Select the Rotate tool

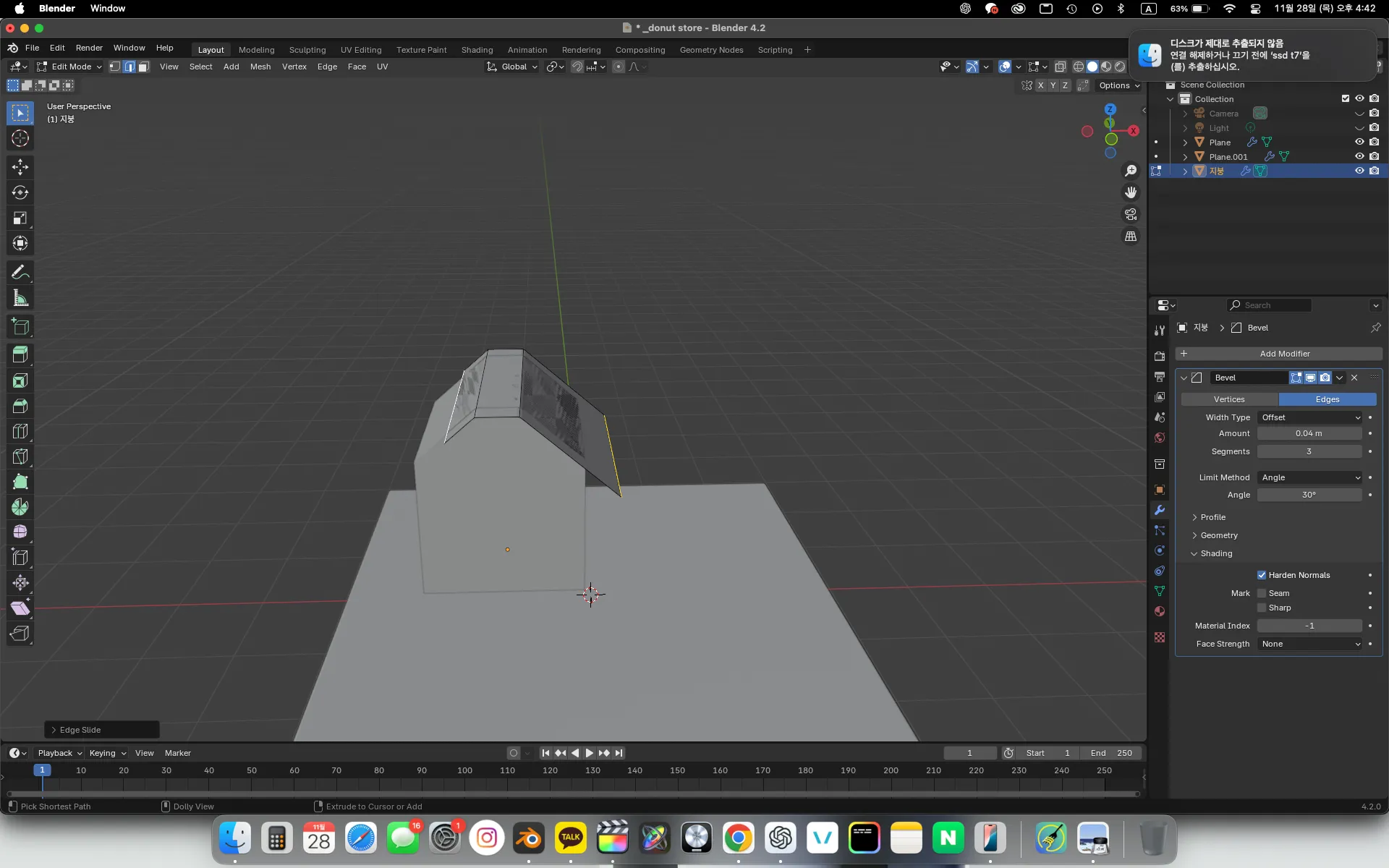(20, 192)
